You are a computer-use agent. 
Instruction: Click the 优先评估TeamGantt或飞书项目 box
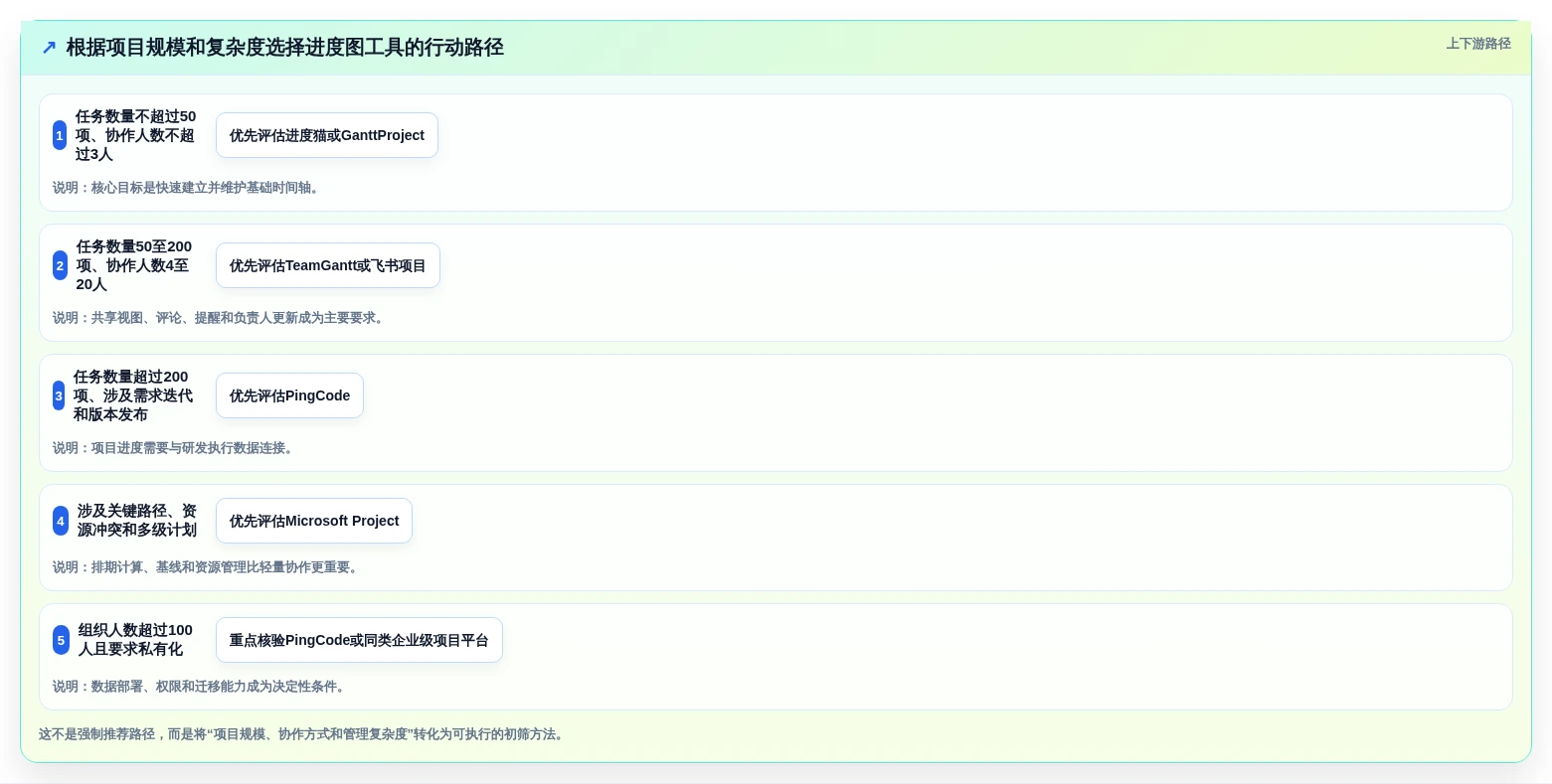click(x=328, y=265)
